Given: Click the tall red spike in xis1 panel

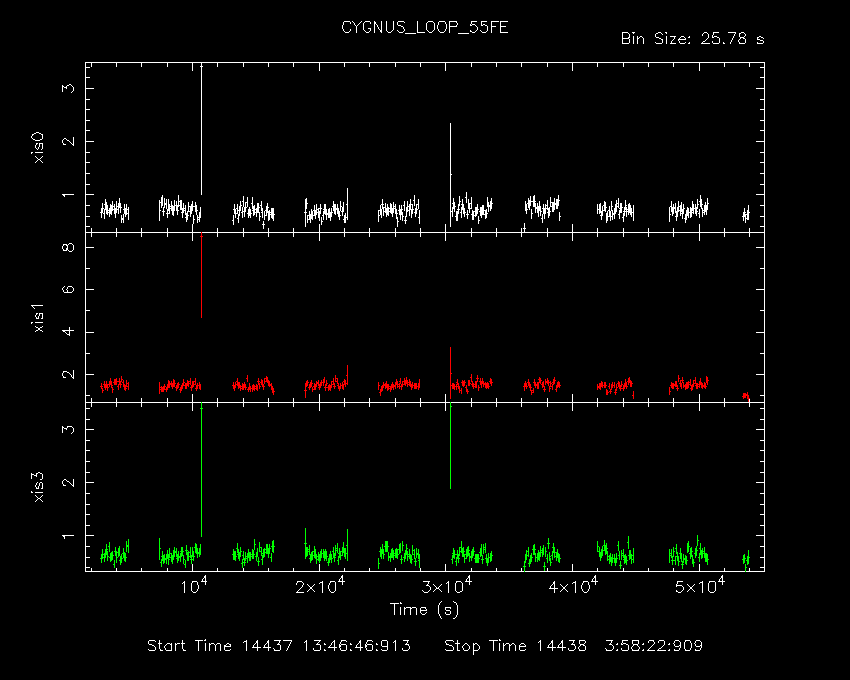Looking at the screenshot, I should pyautogui.click(x=202, y=275).
